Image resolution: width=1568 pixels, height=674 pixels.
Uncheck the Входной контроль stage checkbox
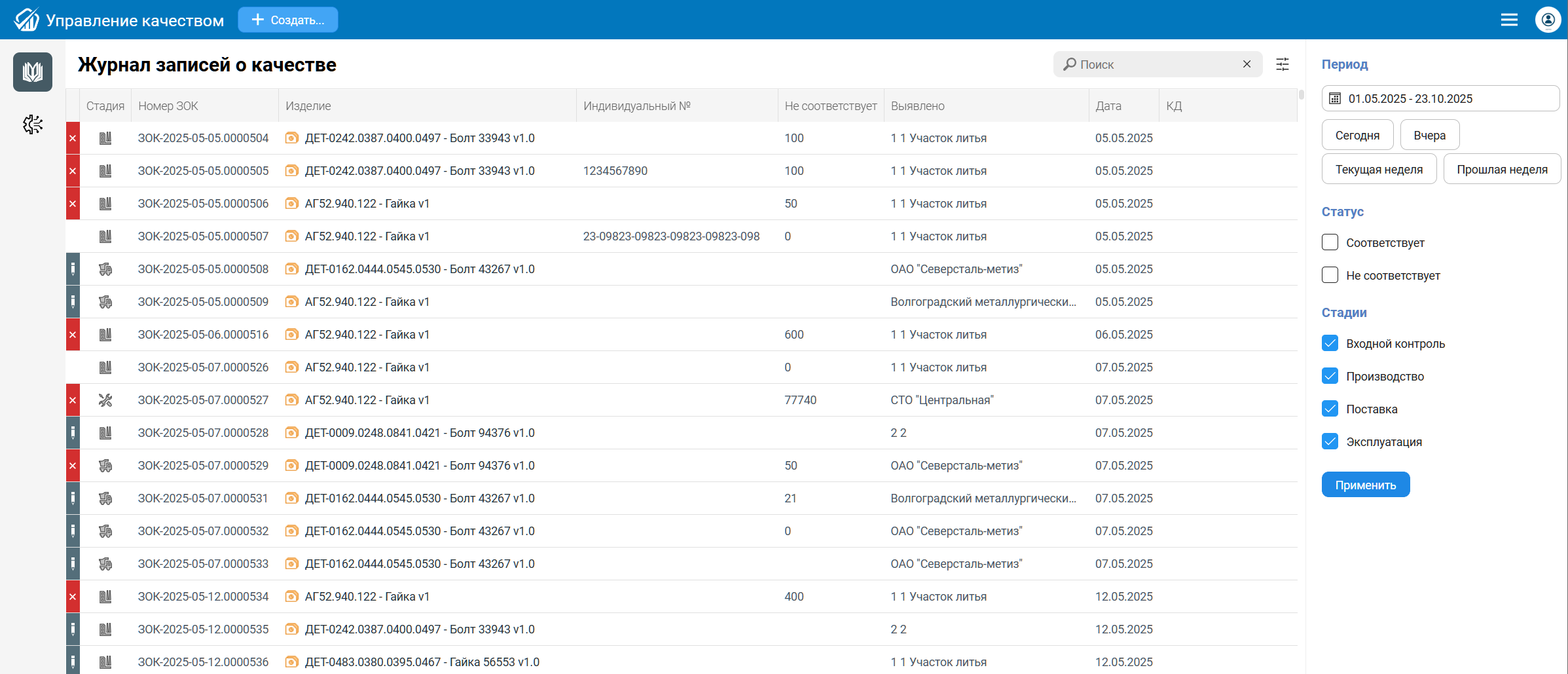coord(1330,343)
